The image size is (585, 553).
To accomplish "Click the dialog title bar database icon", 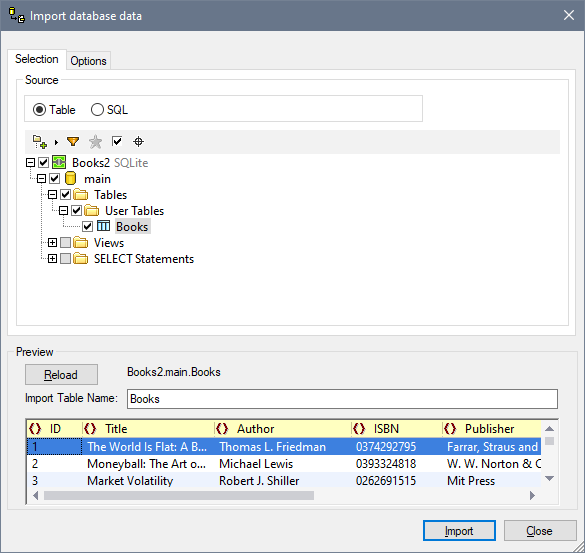I will (x=16, y=15).
